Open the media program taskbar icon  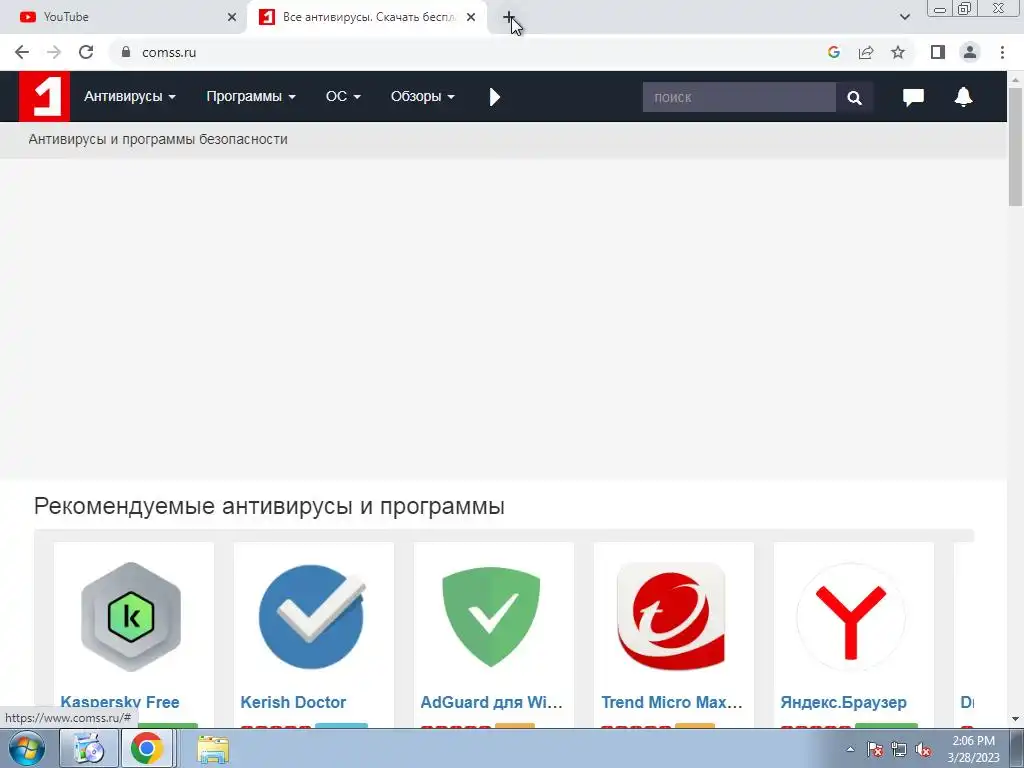click(x=88, y=748)
